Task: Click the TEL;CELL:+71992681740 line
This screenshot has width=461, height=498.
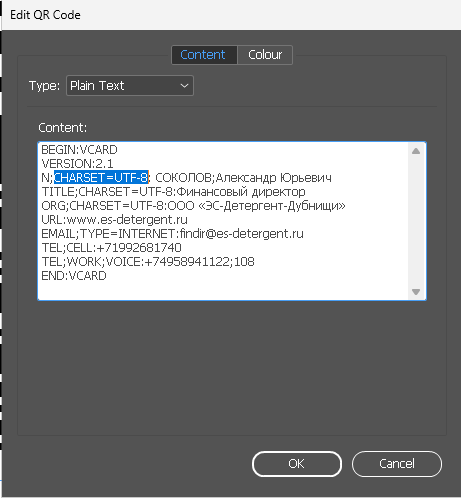Action: (x=111, y=248)
